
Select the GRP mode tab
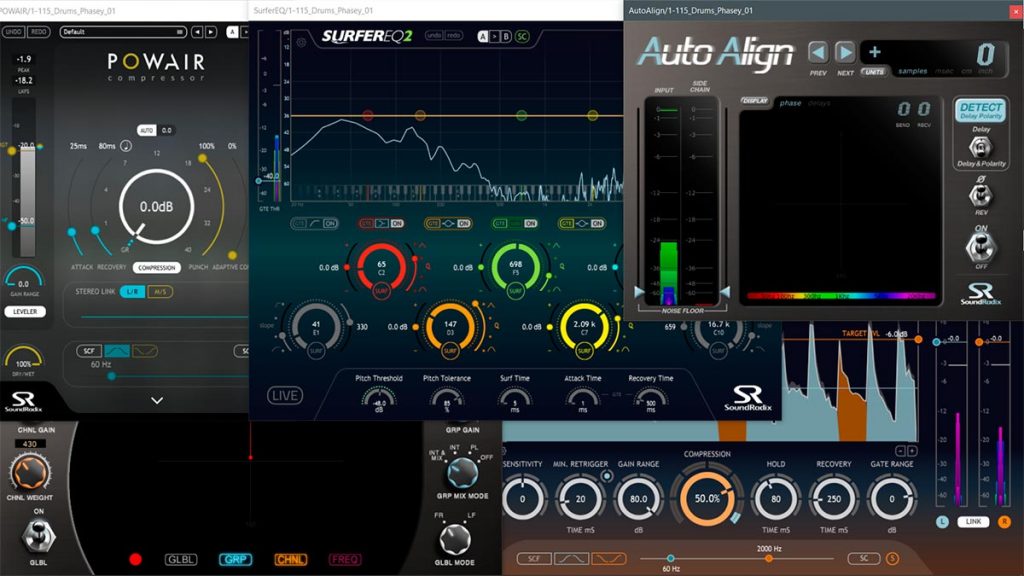[235, 559]
